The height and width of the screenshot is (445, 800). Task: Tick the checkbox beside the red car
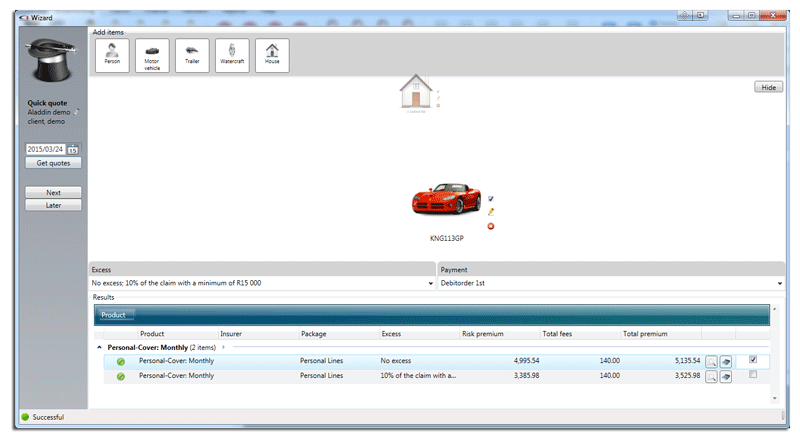pyautogui.click(x=491, y=199)
